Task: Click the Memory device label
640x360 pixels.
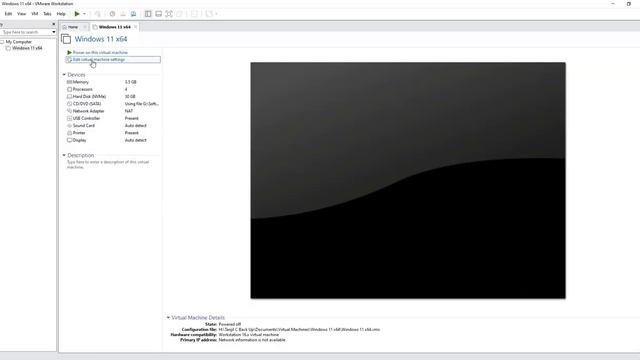Action: [x=80, y=82]
